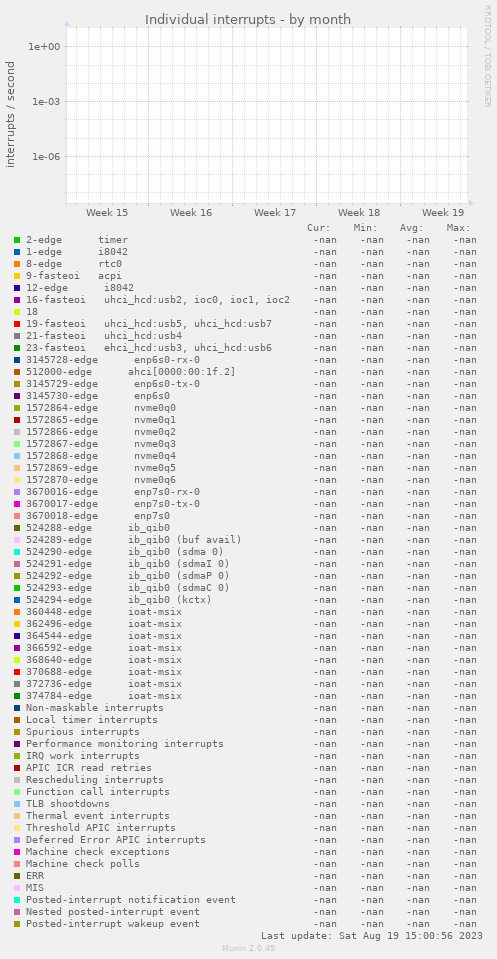Screen dimensions: 497x959
Task: Click the Week 17 axis label
Action: 275,213
